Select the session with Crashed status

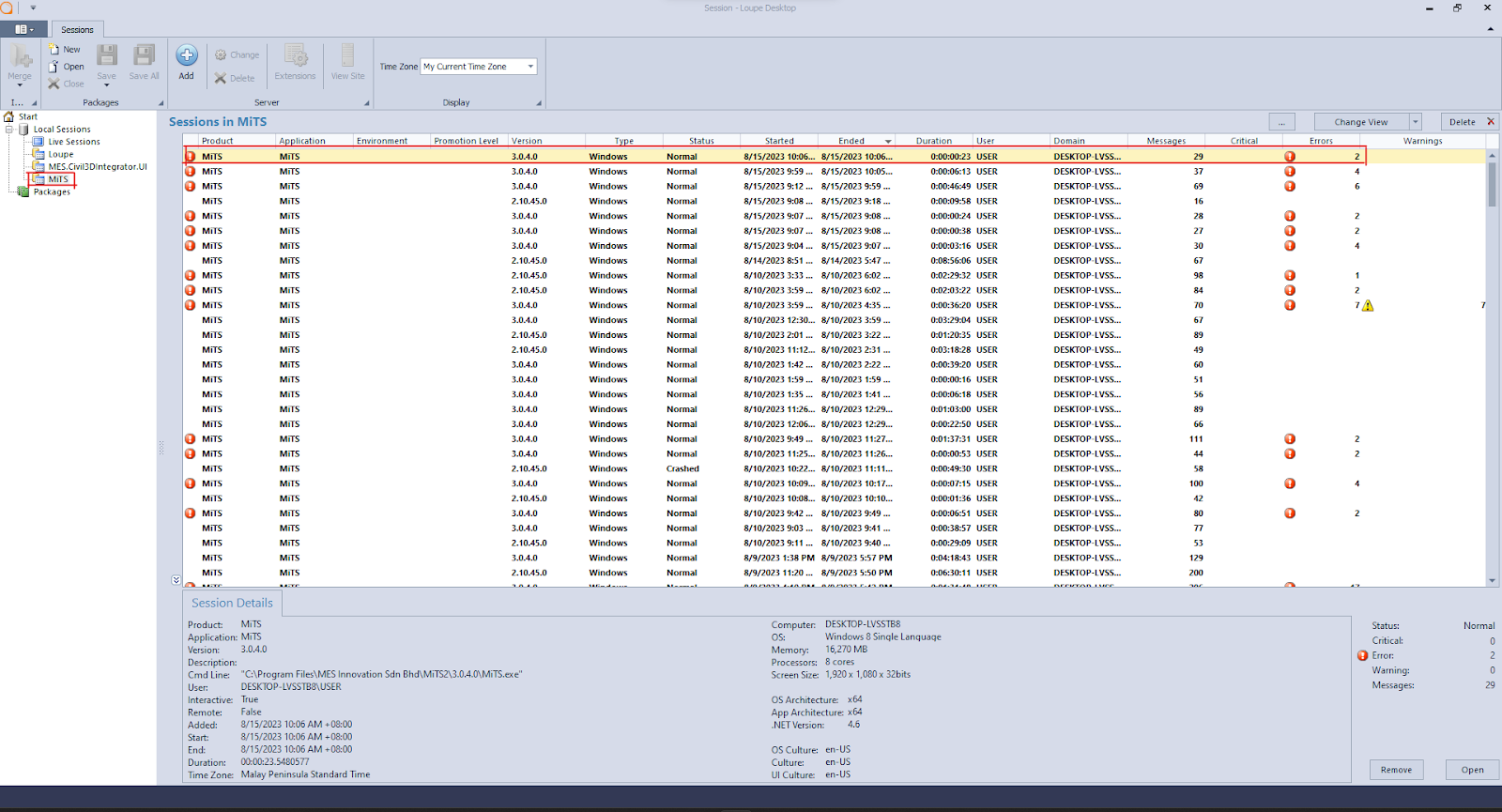point(835,468)
